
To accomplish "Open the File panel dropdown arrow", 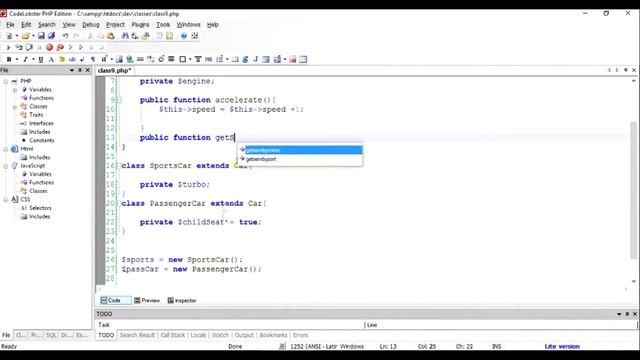I will pos(72,70).
